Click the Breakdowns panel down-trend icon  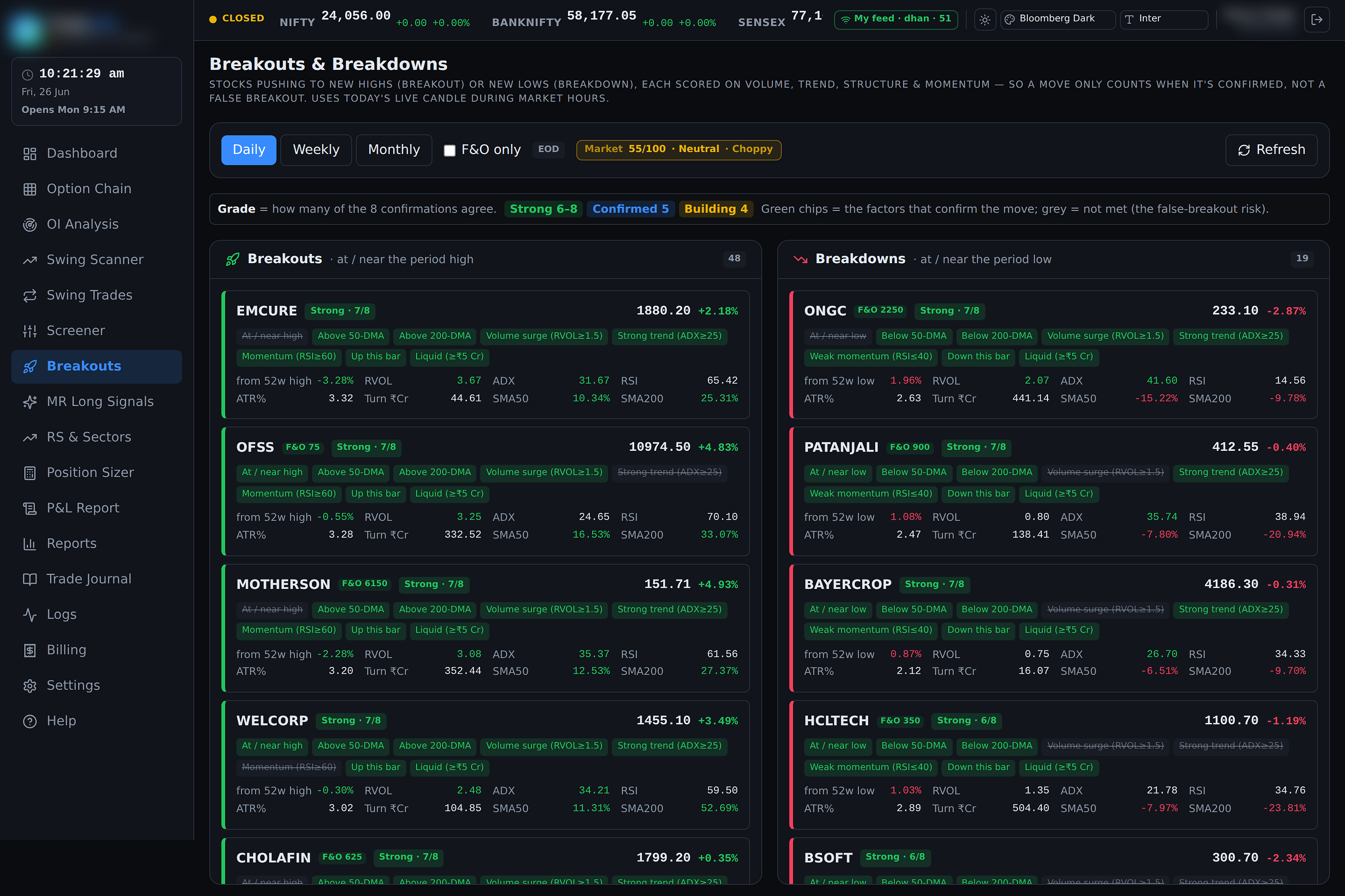pos(800,260)
